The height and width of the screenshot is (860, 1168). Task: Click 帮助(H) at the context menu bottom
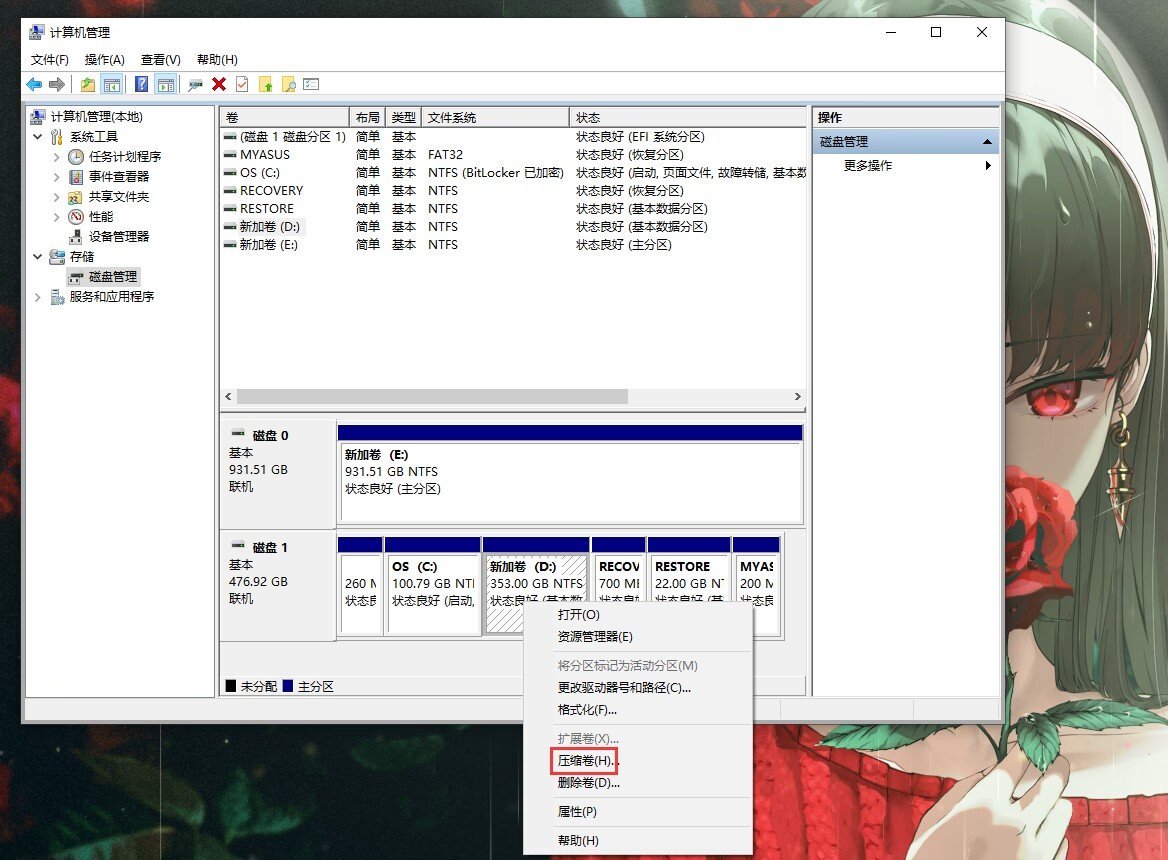tap(577, 842)
